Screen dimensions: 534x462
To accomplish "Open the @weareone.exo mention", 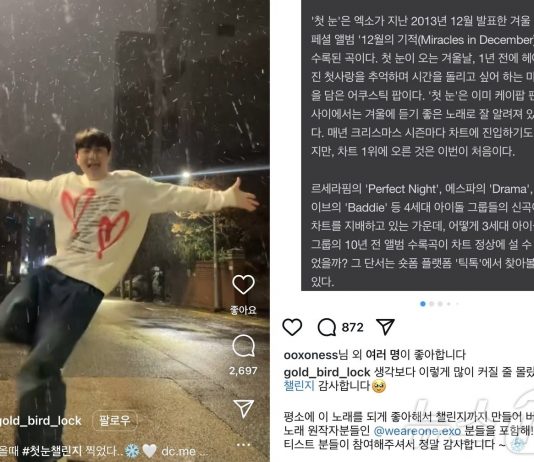I will tap(417, 431).
